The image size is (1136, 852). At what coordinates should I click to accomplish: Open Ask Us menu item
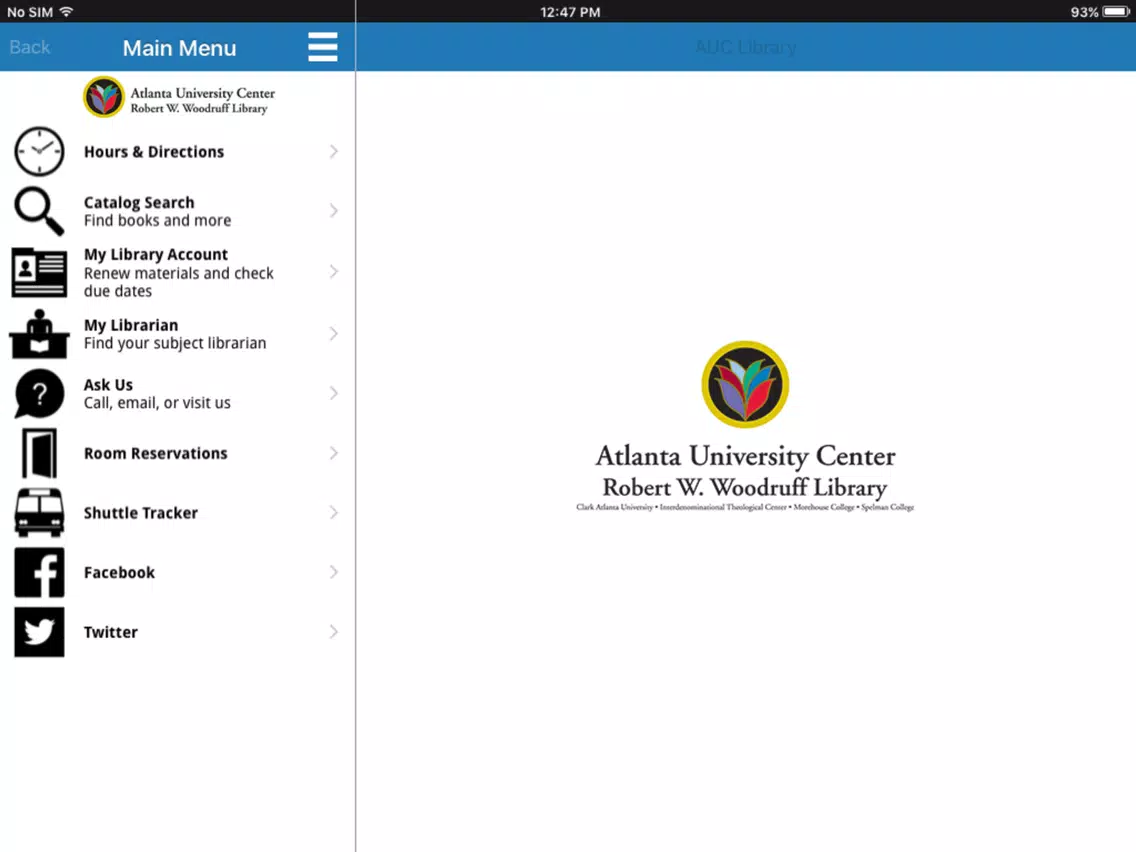click(178, 393)
